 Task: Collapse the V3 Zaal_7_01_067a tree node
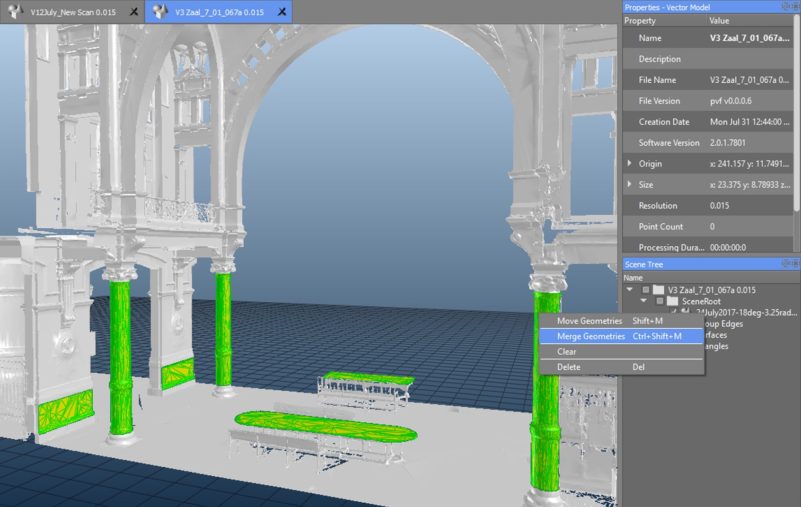[631, 289]
